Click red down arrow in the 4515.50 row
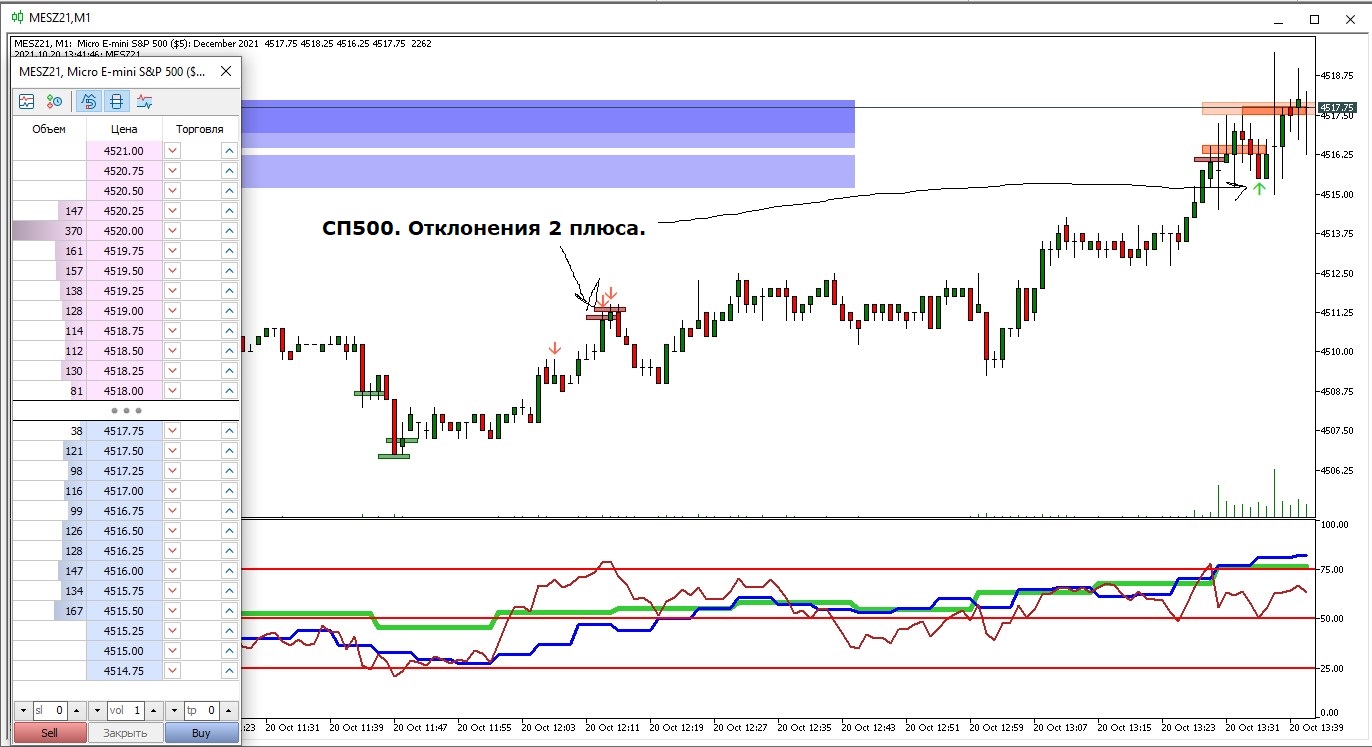Viewport: 1372px width, 747px height. pyautogui.click(x=172, y=611)
